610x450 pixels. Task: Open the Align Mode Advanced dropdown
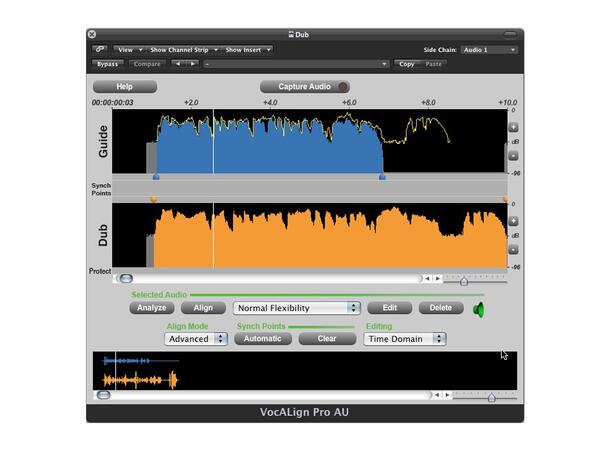click(196, 339)
